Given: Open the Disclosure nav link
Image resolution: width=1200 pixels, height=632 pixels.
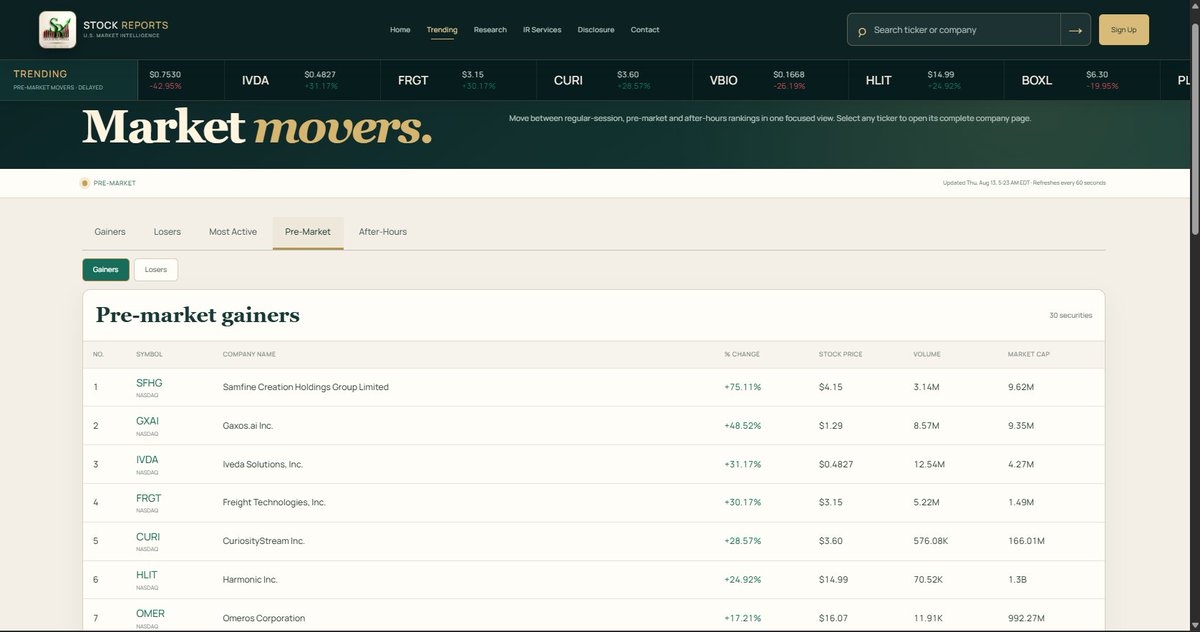Looking at the screenshot, I should tap(596, 30).
